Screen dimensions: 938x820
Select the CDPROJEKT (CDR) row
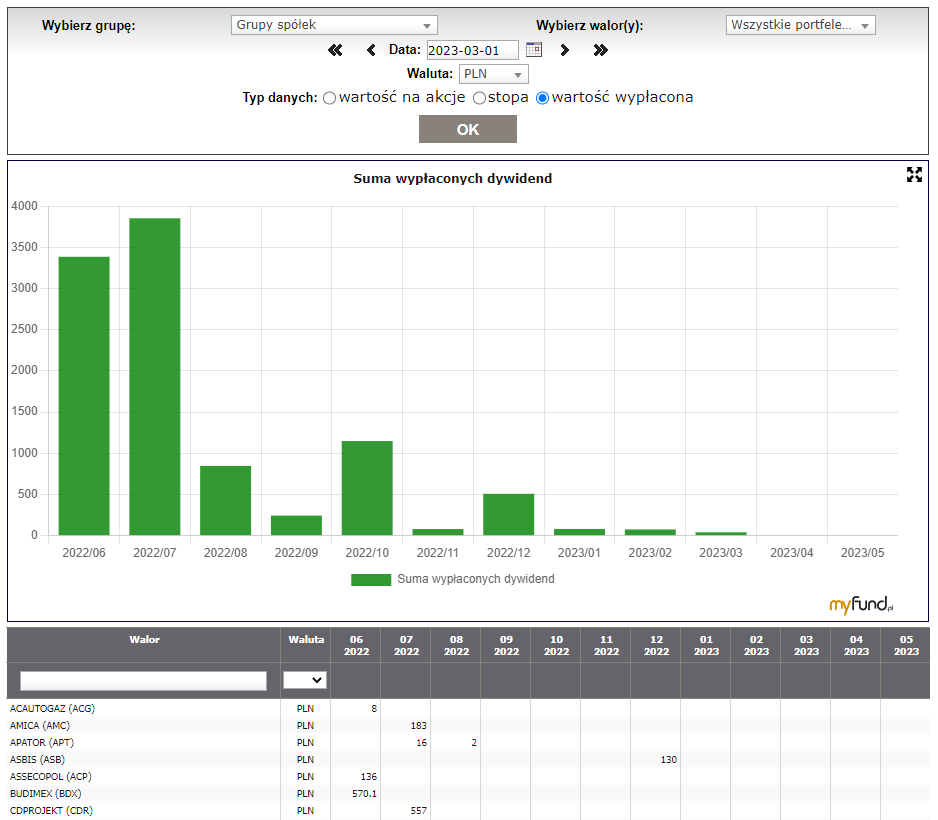tap(468, 811)
